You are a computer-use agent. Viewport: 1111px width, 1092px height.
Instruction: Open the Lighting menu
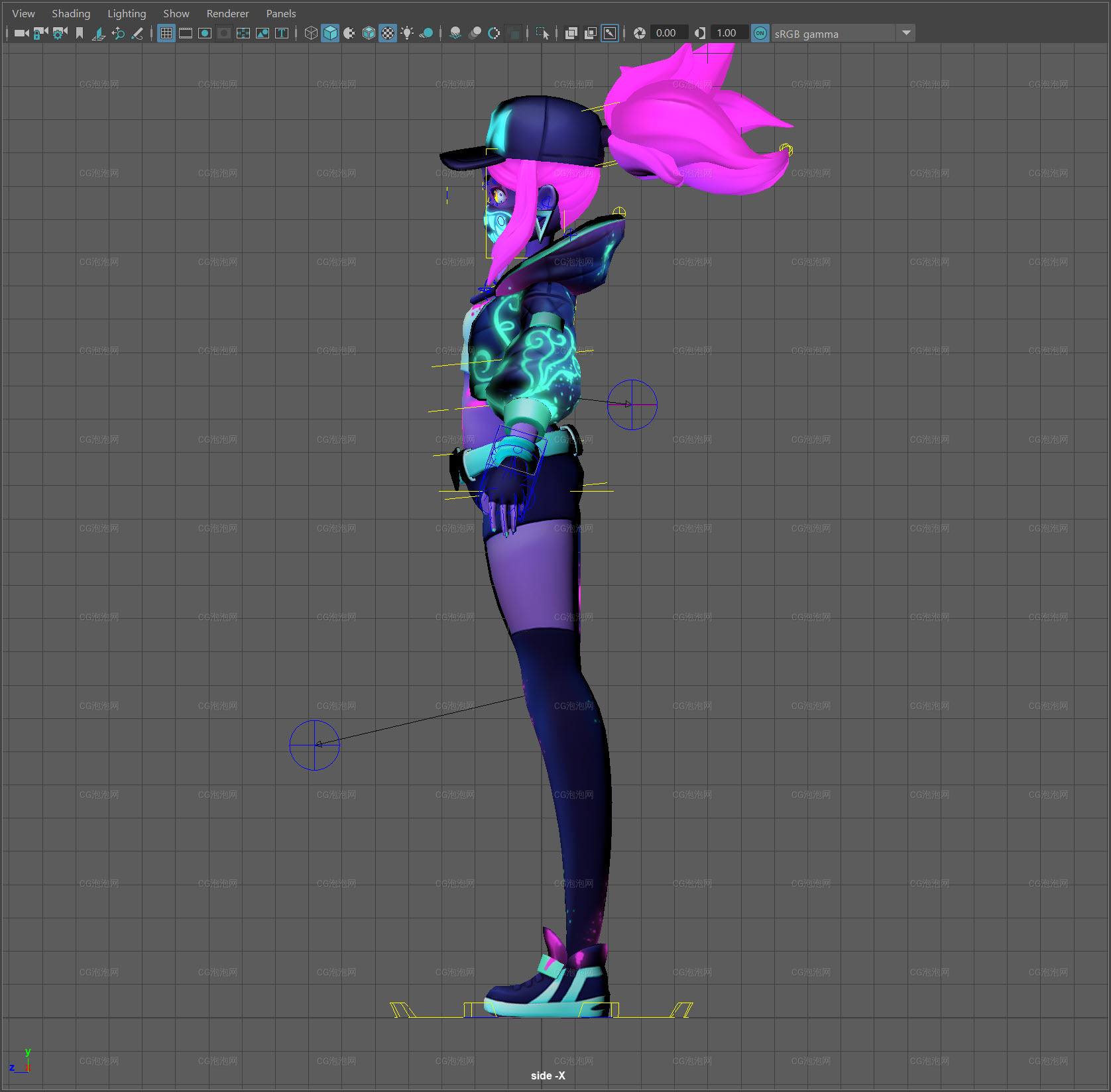pyautogui.click(x=127, y=13)
